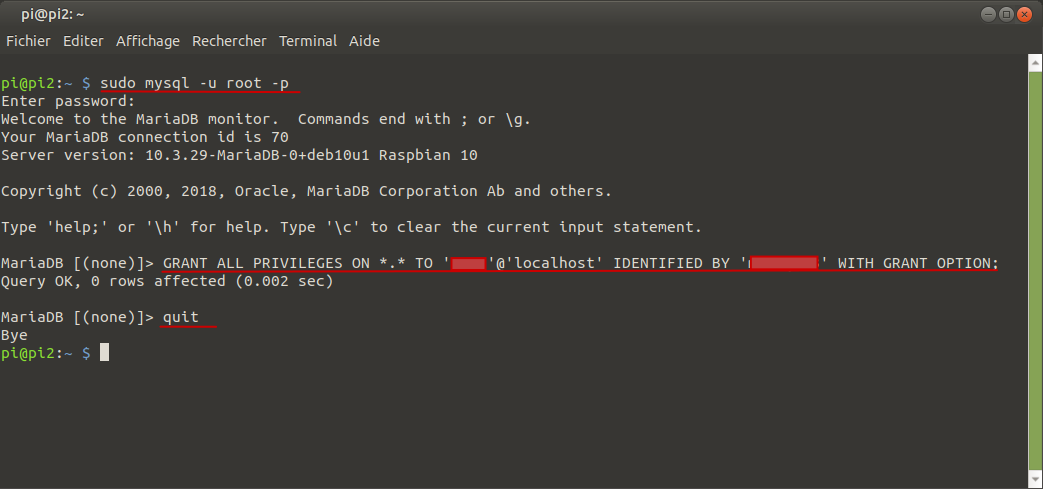The width and height of the screenshot is (1044, 489).
Task: Click the 'pi@pi2: ~' window title
Action: [x=53, y=14]
